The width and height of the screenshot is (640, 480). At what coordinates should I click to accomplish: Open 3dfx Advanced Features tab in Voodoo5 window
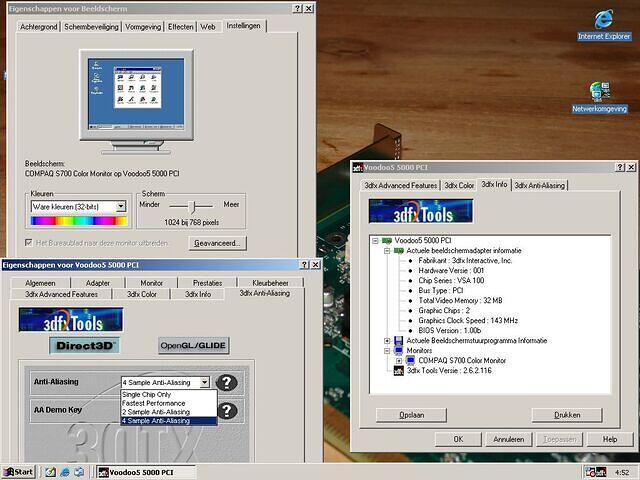point(400,185)
